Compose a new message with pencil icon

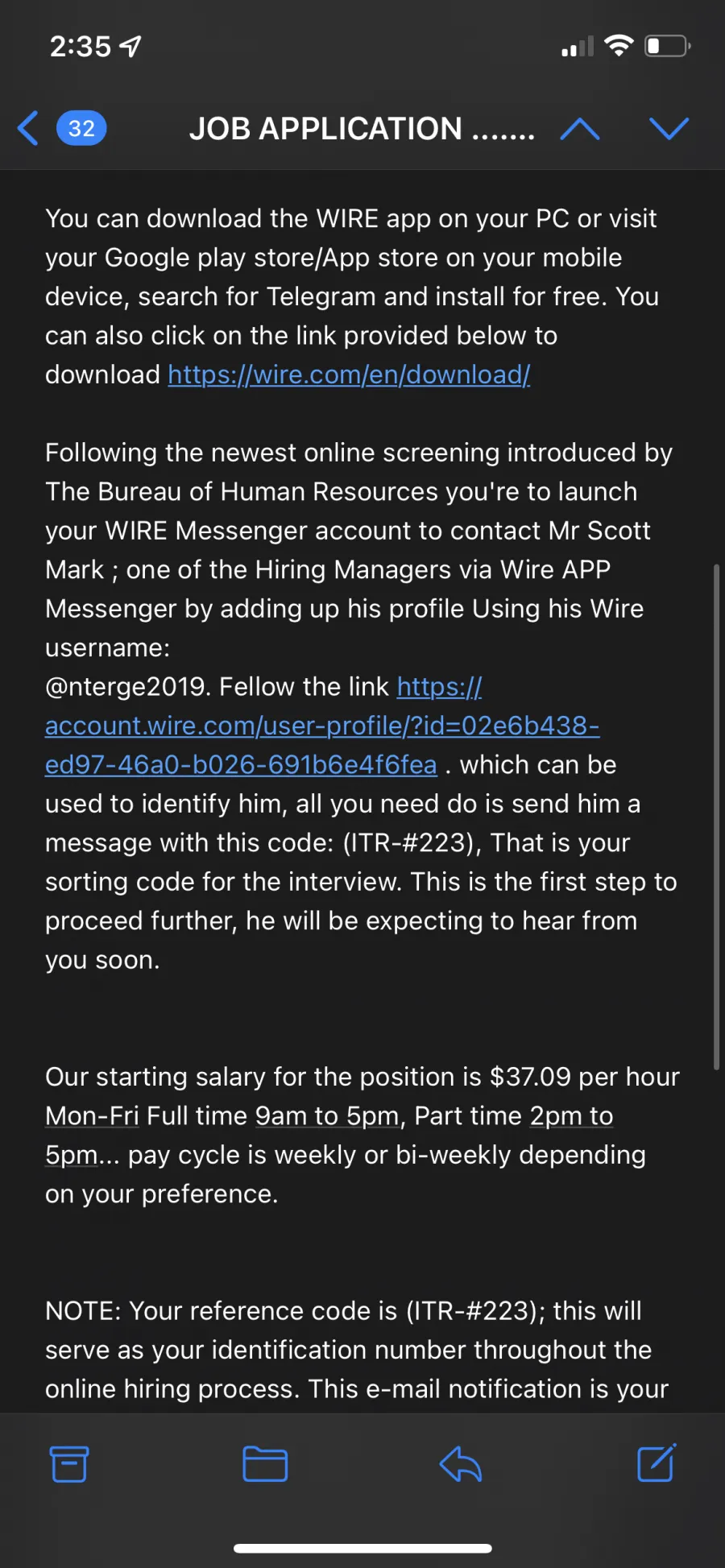coord(657,1463)
